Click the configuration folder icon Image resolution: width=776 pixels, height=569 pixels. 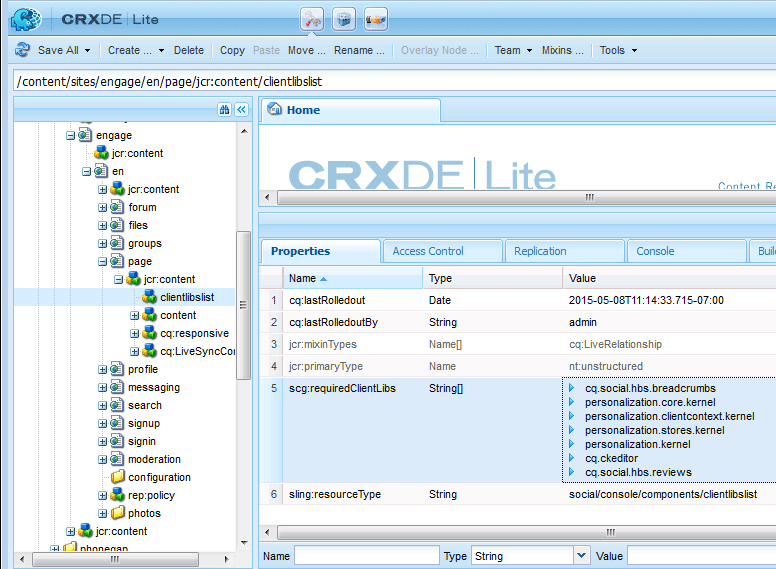tap(117, 477)
